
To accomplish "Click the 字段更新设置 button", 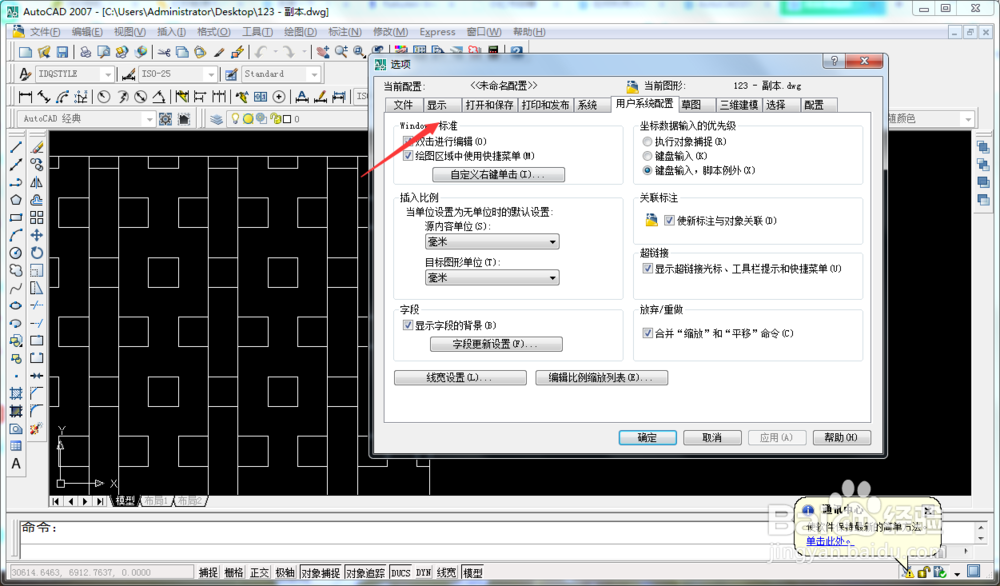I will pos(496,344).
